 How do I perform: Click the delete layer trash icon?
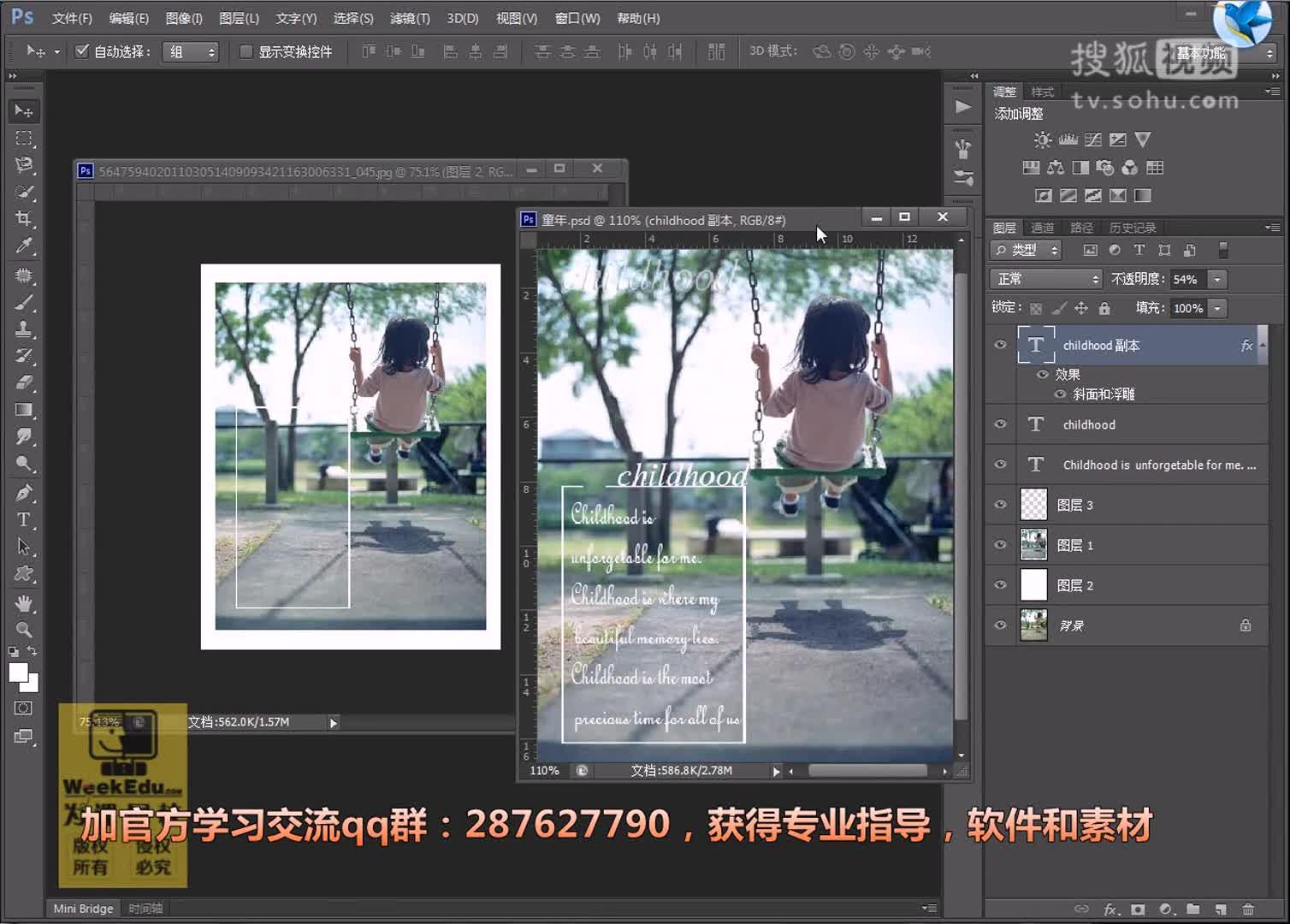click(x=1246, y=909)
